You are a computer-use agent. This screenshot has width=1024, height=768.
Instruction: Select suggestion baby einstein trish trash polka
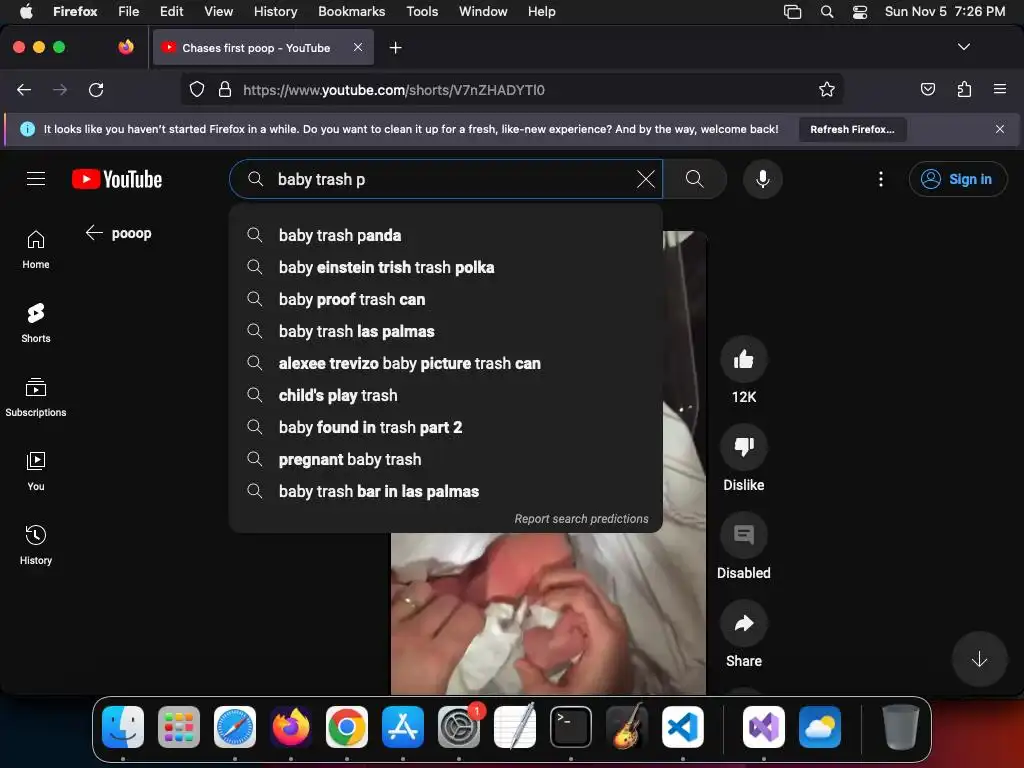(x=446, y=267)
